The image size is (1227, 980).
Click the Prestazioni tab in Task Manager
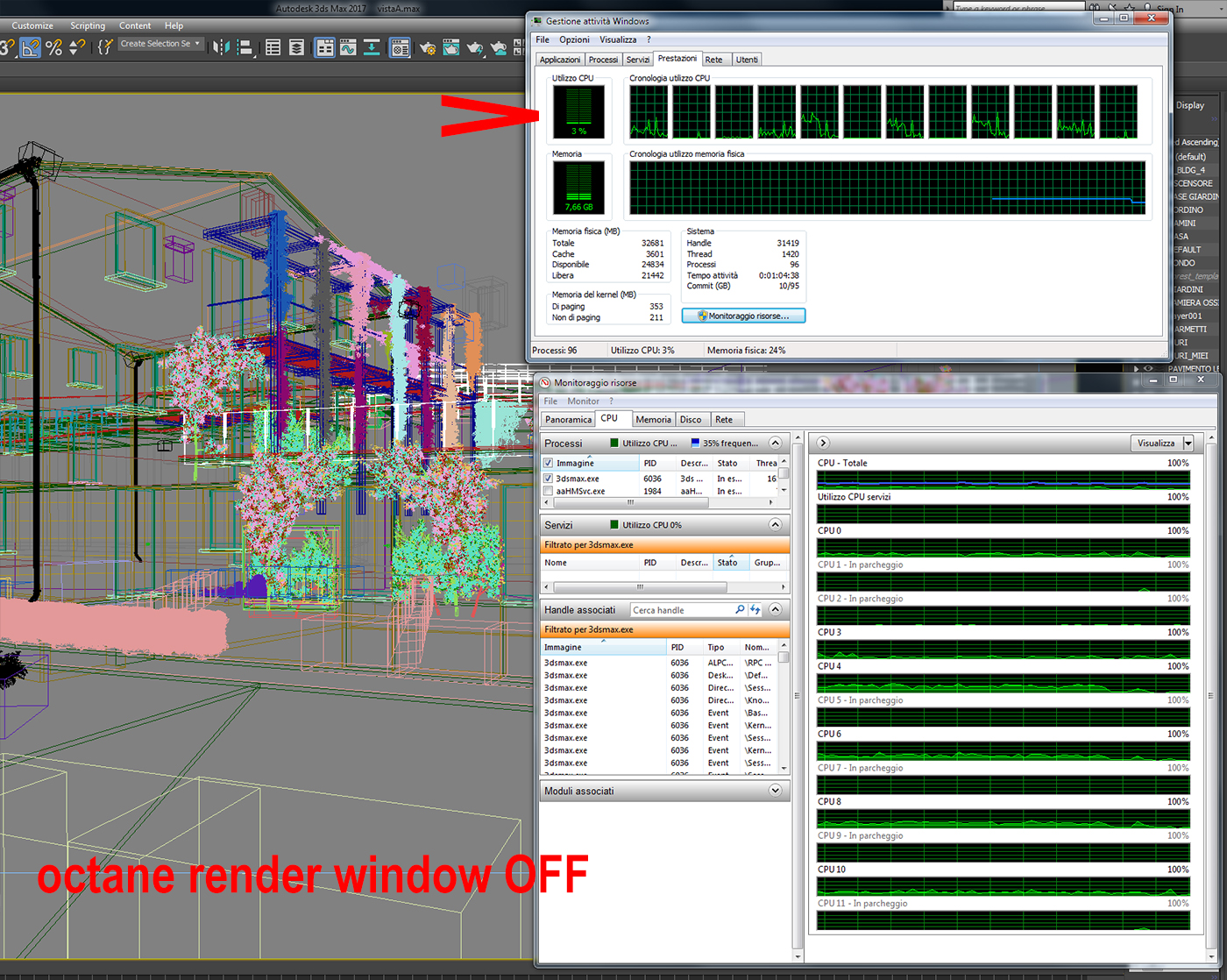tap(677, 58)
